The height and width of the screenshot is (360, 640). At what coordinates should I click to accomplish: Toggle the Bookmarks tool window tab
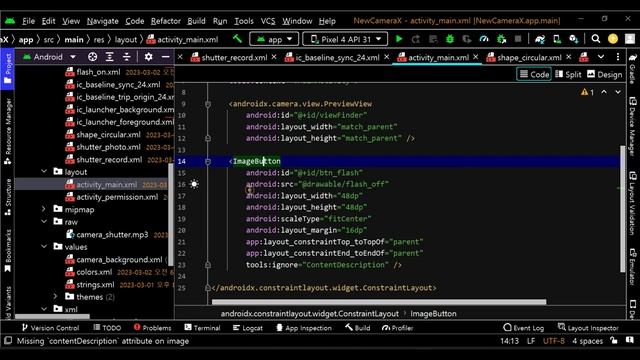[x=8, y=251]
